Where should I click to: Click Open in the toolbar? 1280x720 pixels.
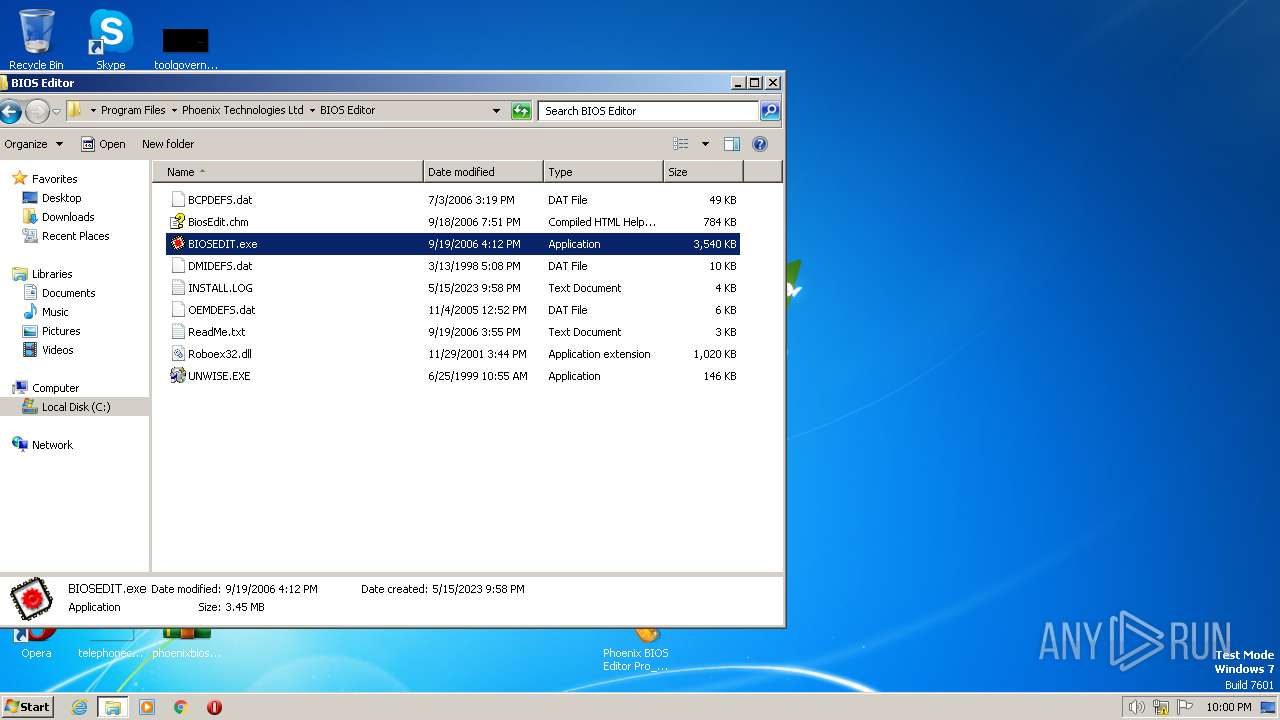(103, 144)
